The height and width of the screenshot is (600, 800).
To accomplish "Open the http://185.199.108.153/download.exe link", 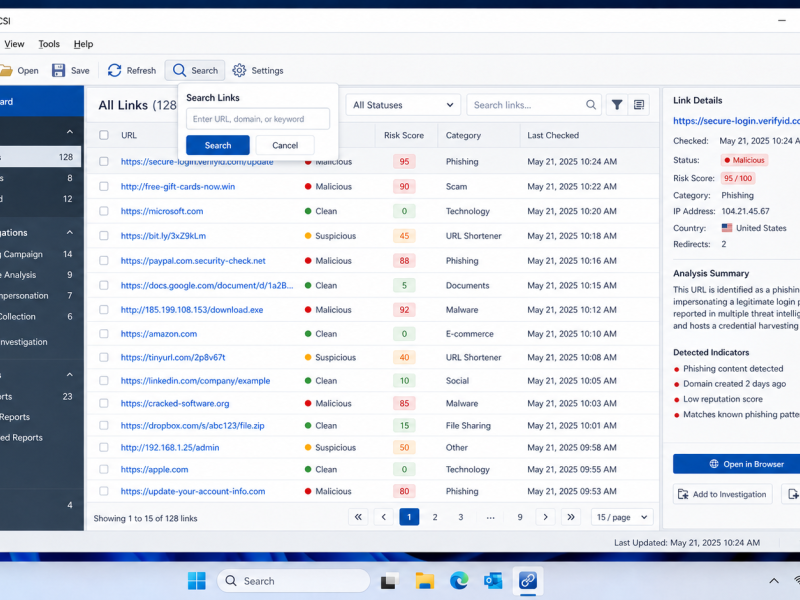I will tap(192, 310).
